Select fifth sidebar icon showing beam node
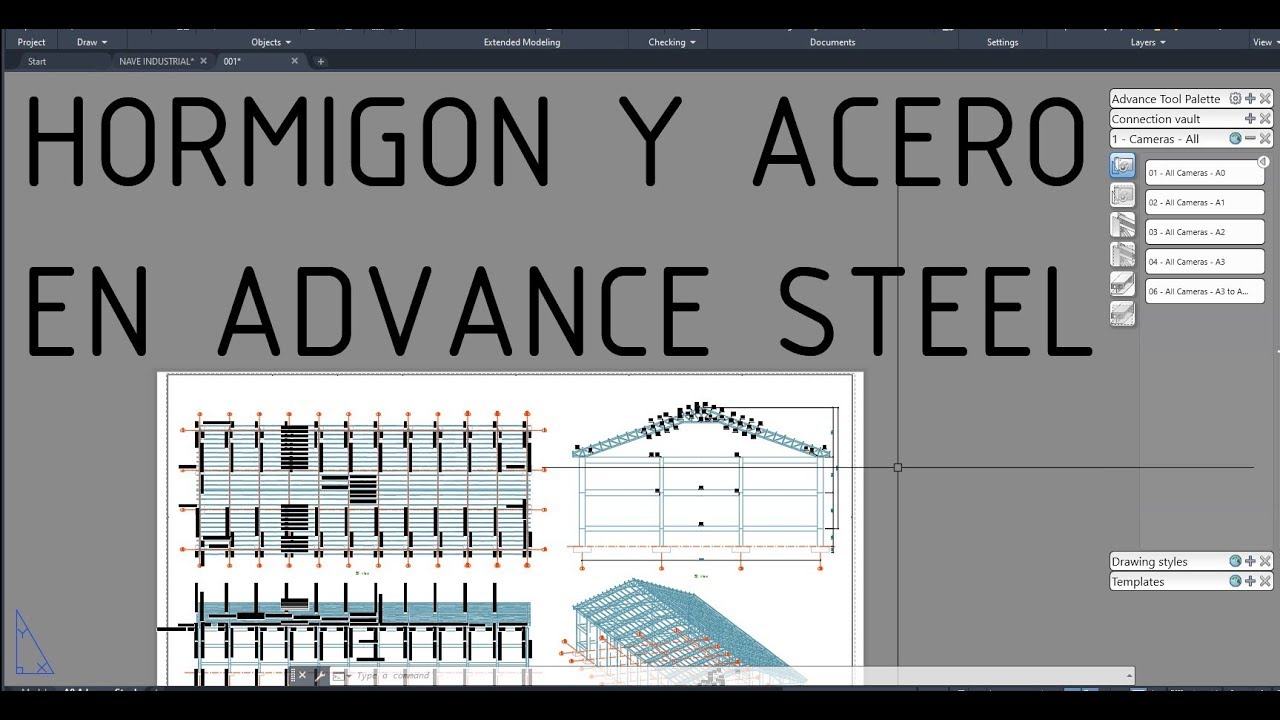The image size is (1280, 720). (x=1123, y=284)
